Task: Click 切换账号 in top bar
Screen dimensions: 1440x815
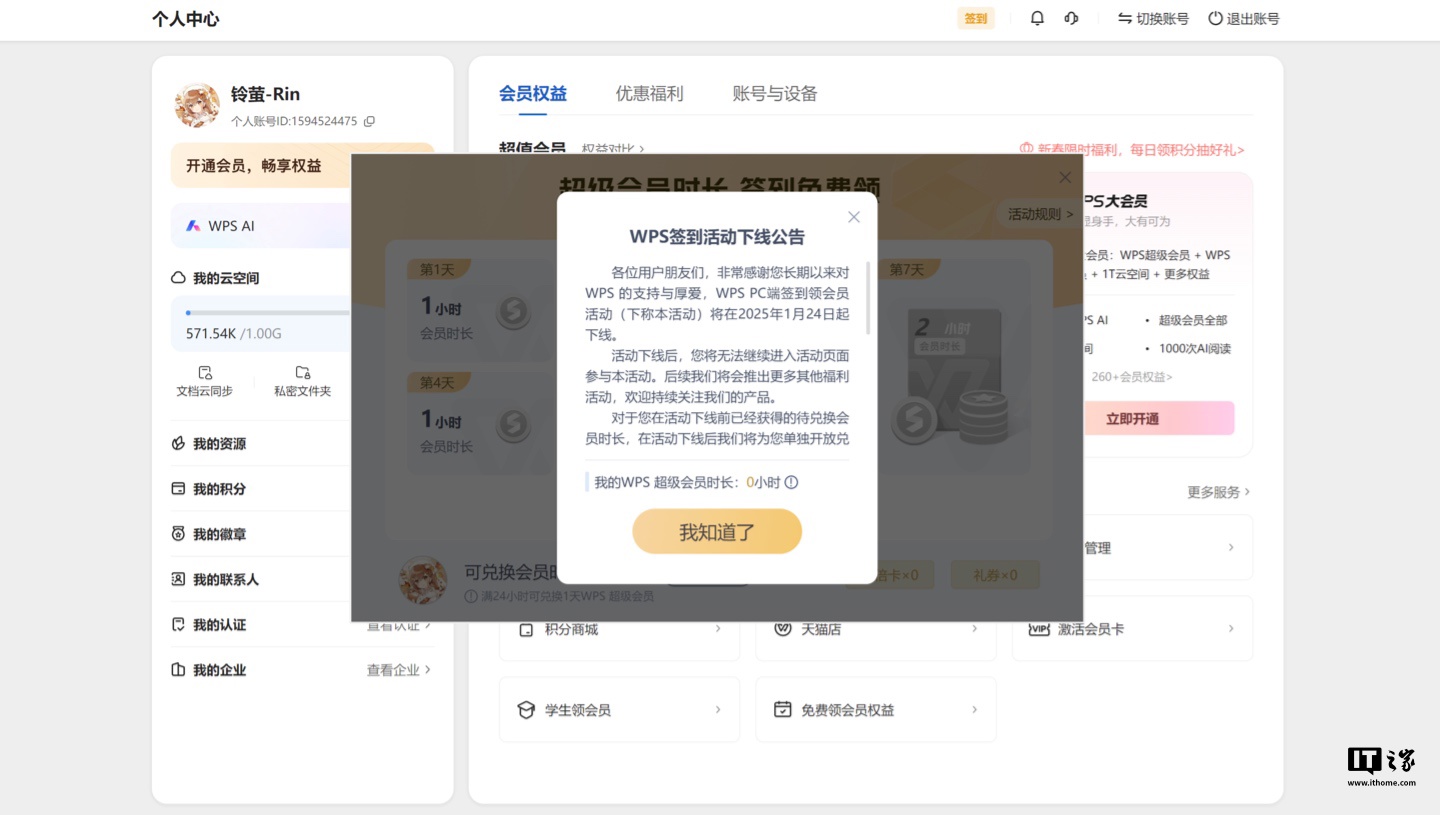Action: pyautogui.click(x=1153, y=19)
